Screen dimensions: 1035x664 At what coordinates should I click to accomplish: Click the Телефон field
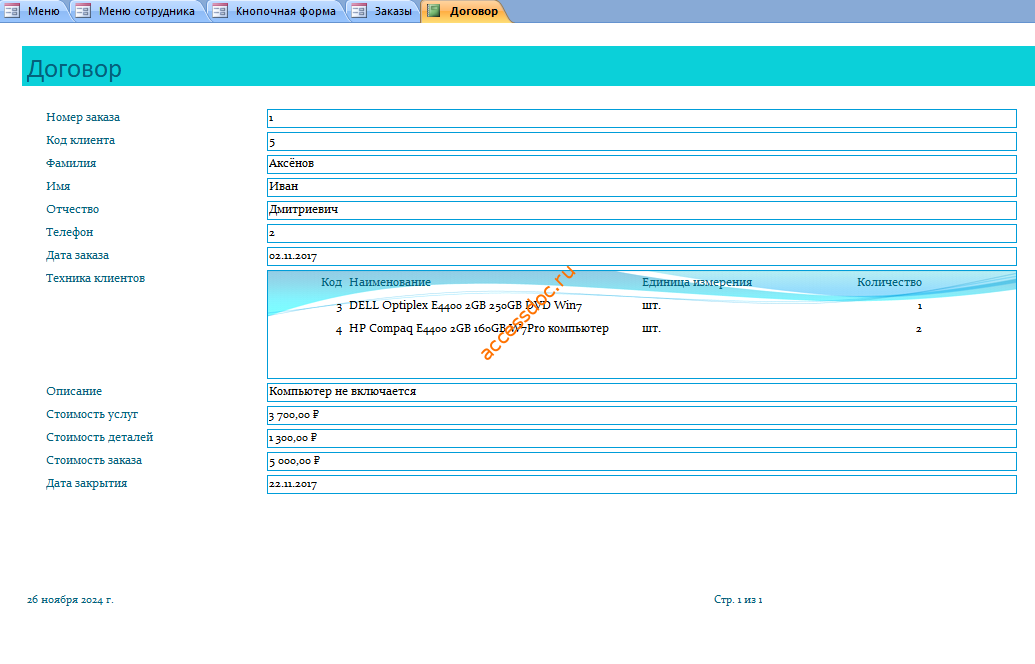tap(642, 234)
